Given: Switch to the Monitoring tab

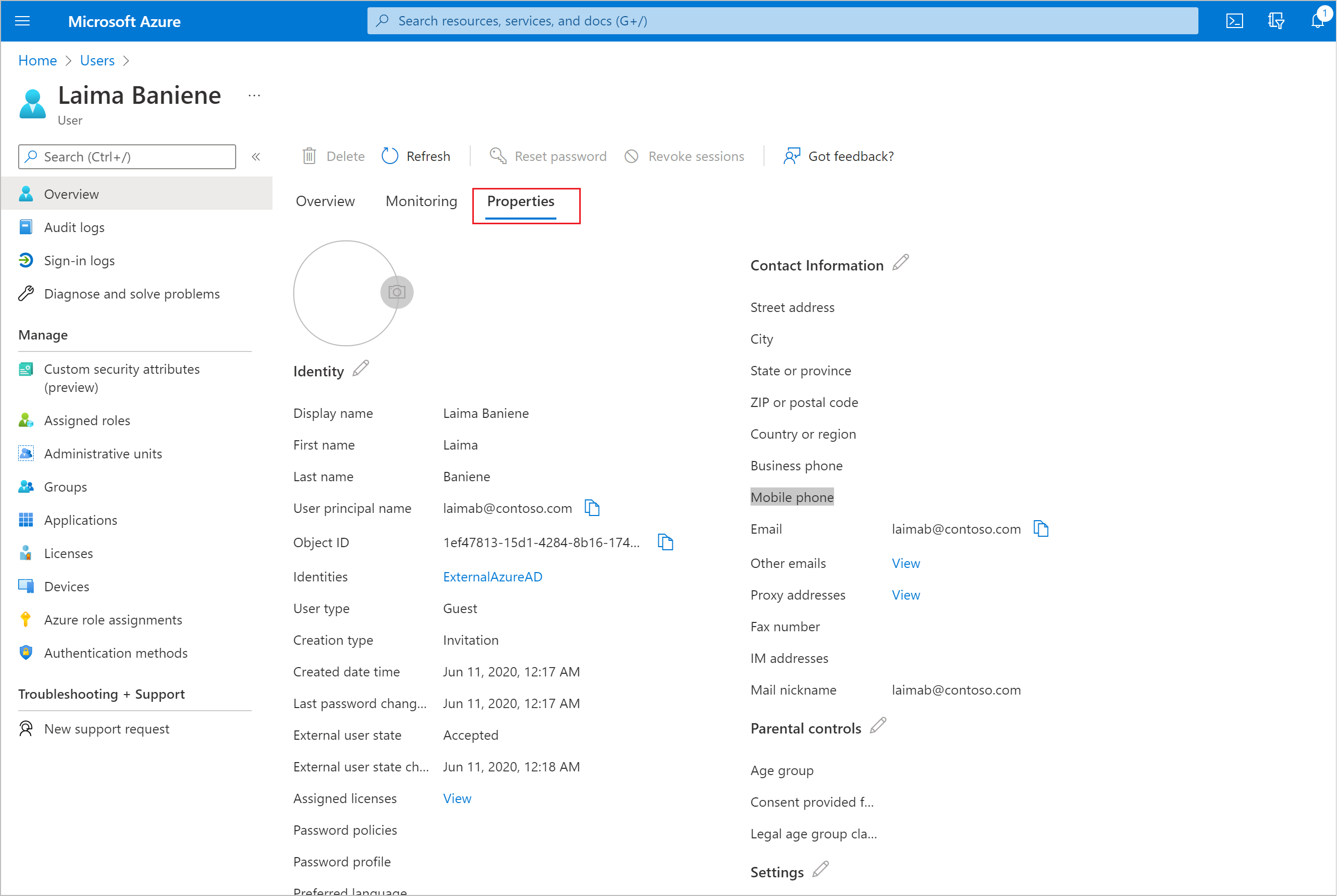Looking at the screenshot, I should tap(422, 200).
